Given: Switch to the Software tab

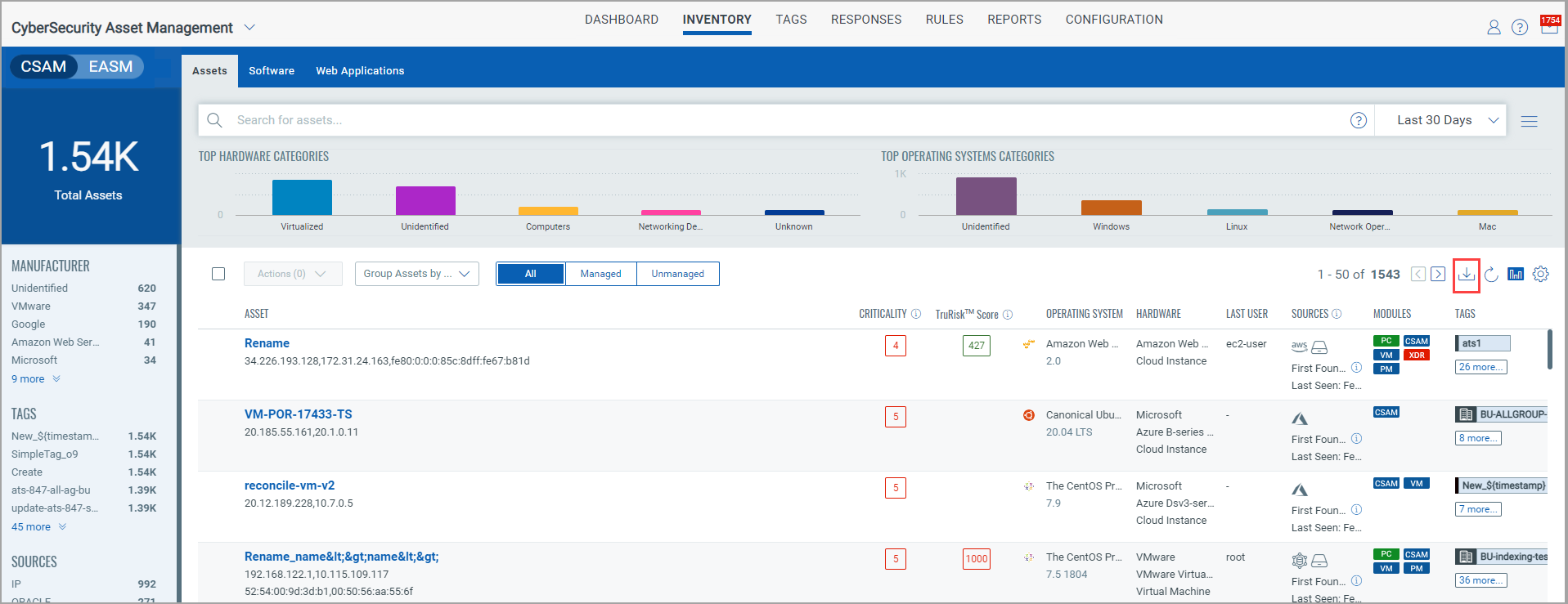Looking at the screenshot, I should coord(272,71).
